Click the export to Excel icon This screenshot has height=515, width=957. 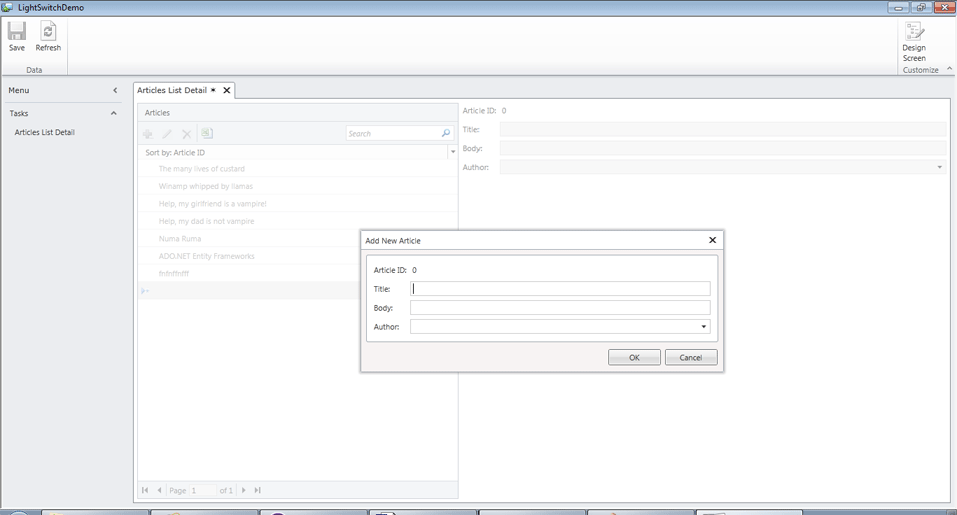tap(207, 133)
